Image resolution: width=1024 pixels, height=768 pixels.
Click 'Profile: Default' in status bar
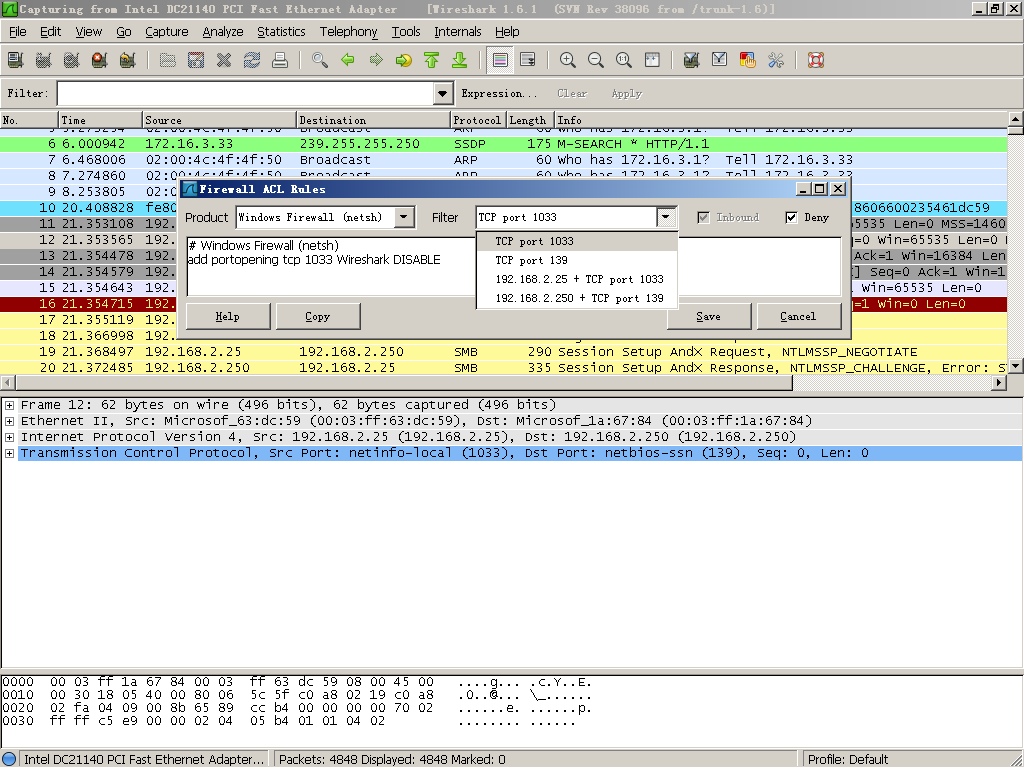point(848,760)
